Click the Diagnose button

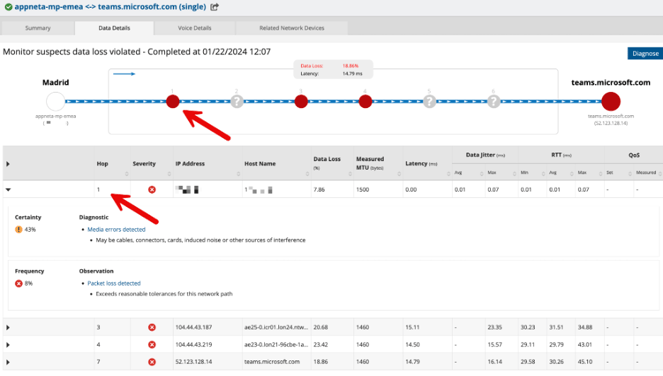tap(645, 53)
